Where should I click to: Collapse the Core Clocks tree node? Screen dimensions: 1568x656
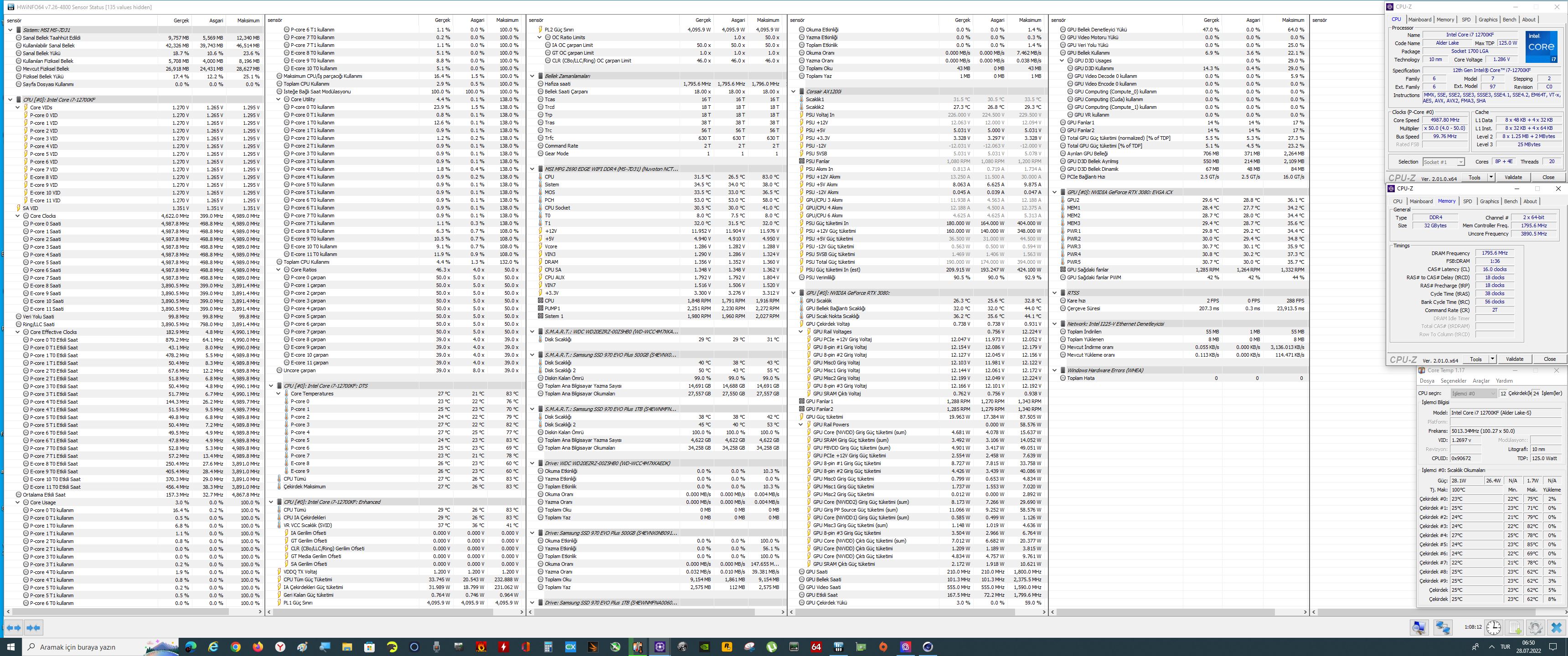pos(18,215)
